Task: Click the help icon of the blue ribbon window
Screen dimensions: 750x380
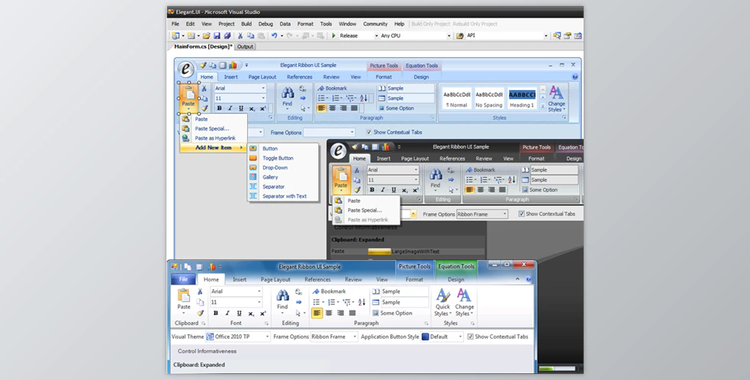Action: (575, 77)
